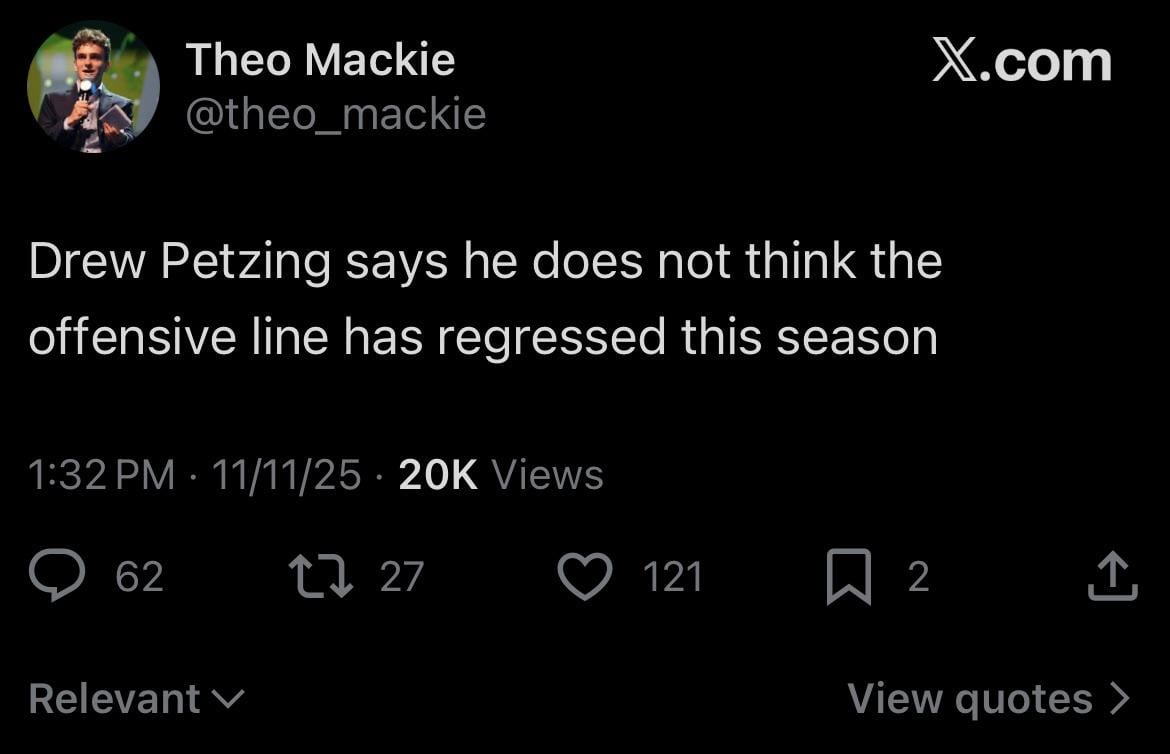Click the X.com logo
Image resolution: width=1170 pixels, height=754 pixels.
coord(1021,62)
